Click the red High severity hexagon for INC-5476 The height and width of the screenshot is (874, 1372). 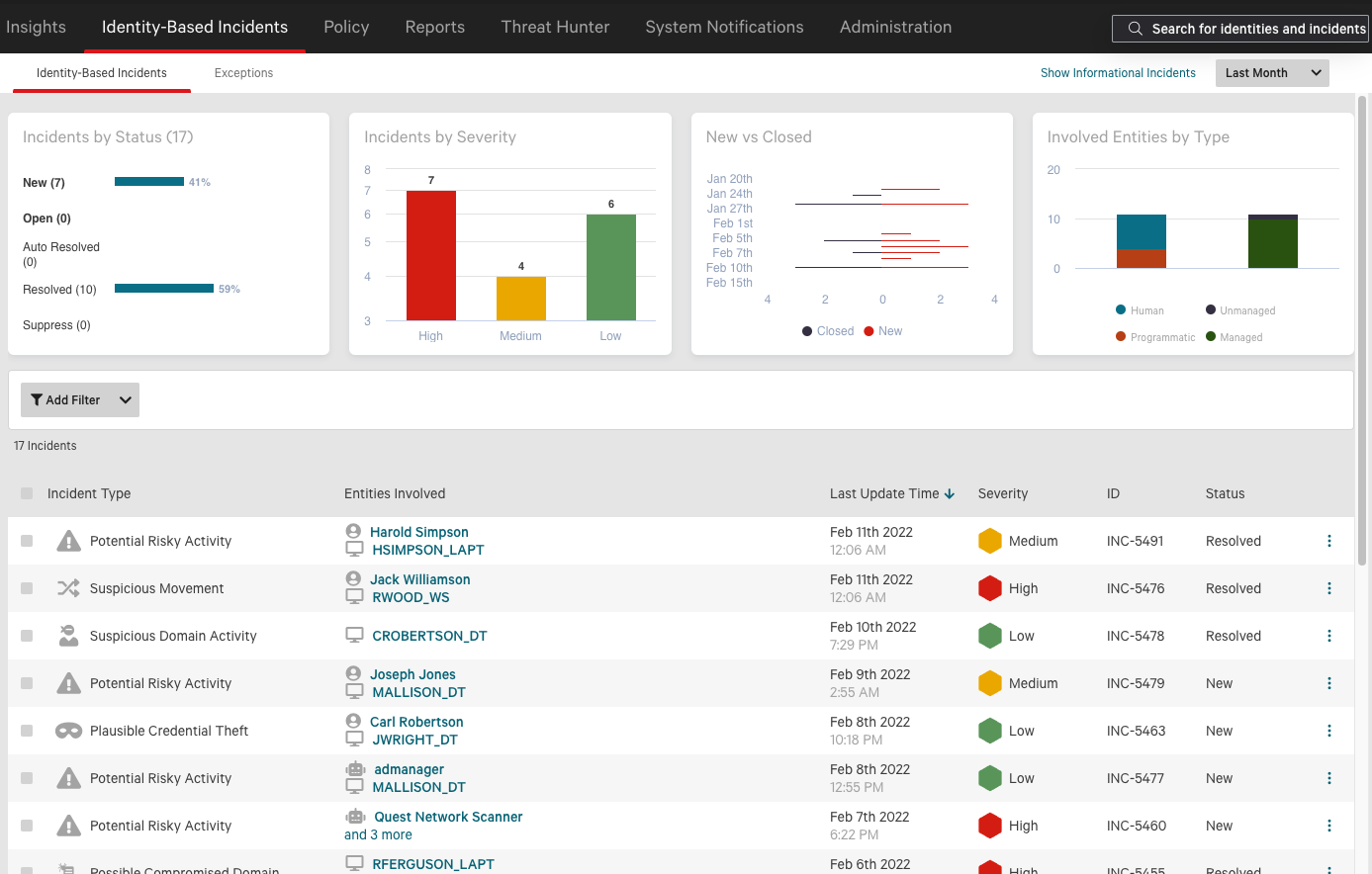point(989,588)
